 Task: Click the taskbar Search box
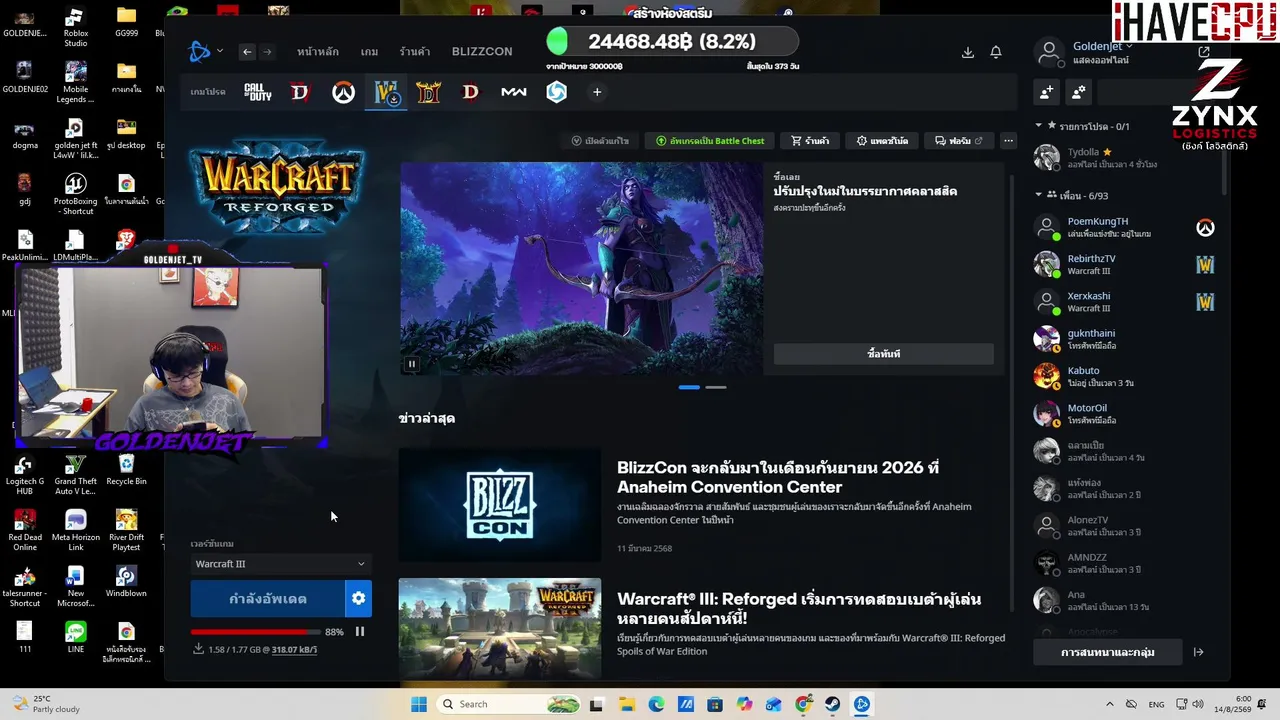pos(510,704)
